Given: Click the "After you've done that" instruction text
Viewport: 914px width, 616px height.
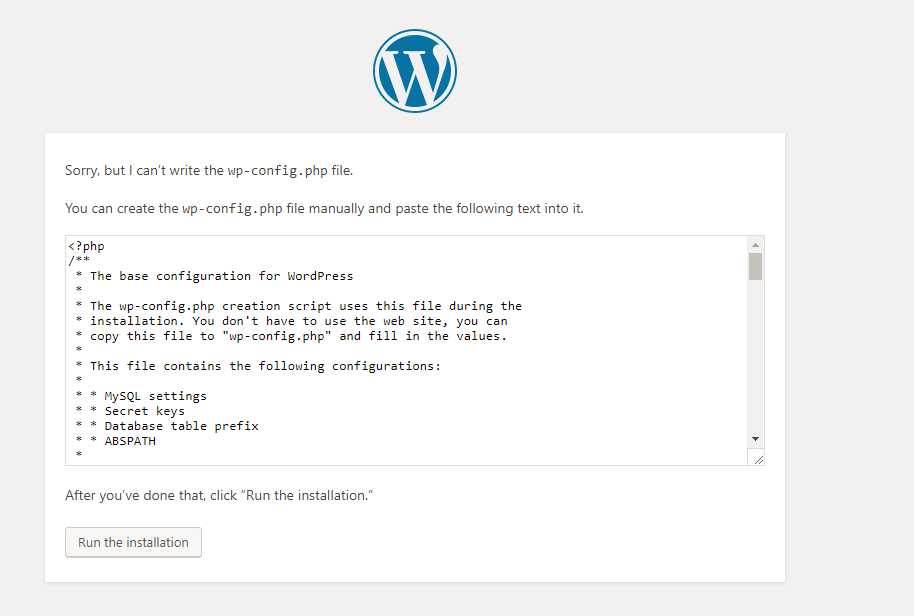Looking at the screenshot, I should pos(219,495).
